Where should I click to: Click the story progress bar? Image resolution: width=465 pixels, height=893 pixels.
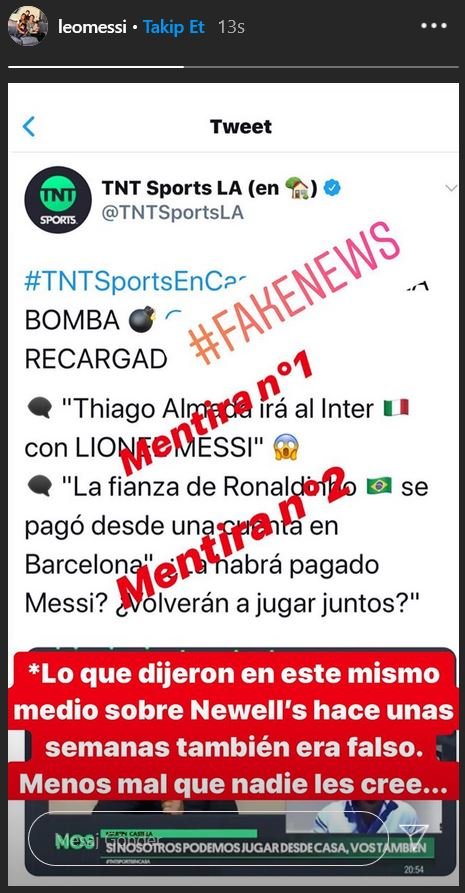pos(233,67)
